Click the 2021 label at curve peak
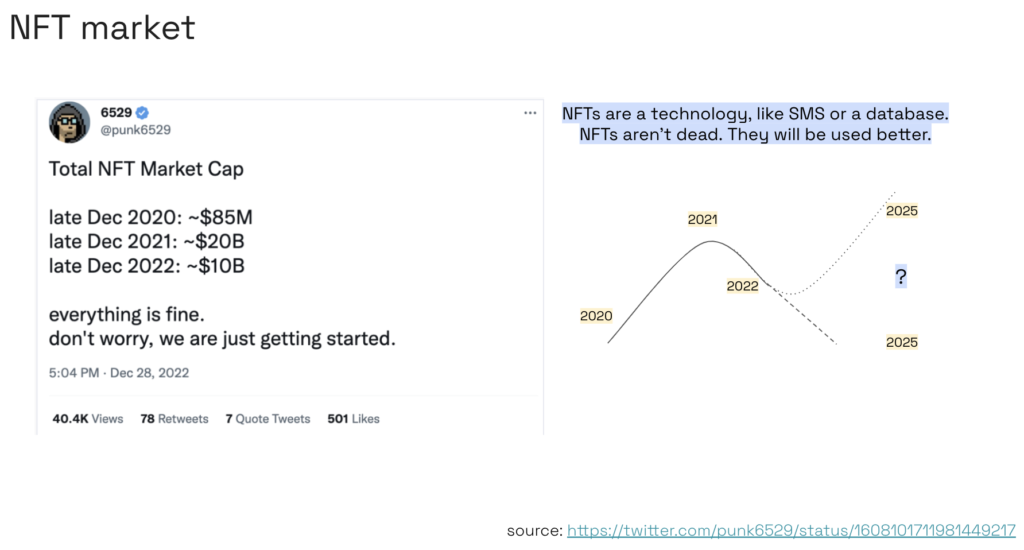This screenshot has width=1024, height=550. [703, 219]
